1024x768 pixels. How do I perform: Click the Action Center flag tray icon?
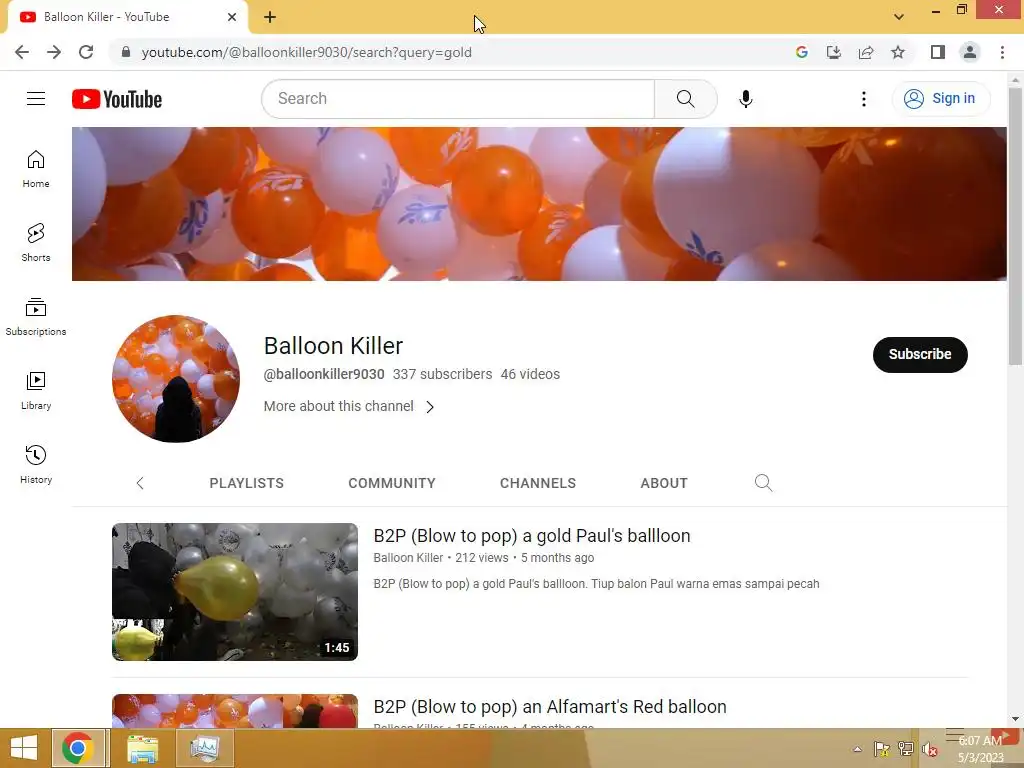tap(882, 749)
